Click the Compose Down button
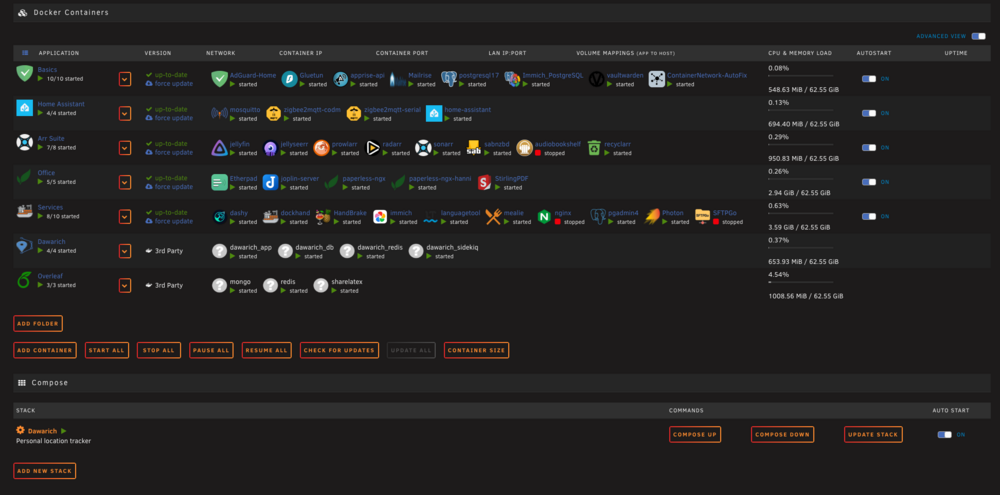 [x=783, y=434]
